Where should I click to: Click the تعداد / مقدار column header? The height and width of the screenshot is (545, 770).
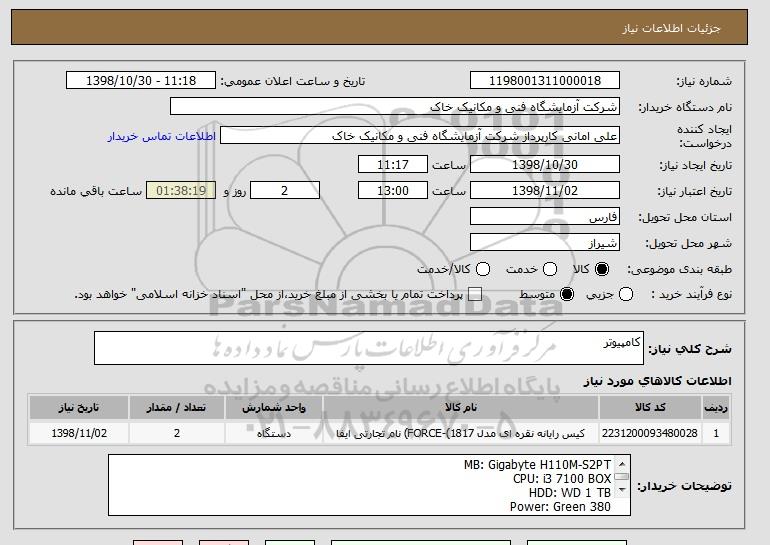pyautogui.click(x=176, y=408)
